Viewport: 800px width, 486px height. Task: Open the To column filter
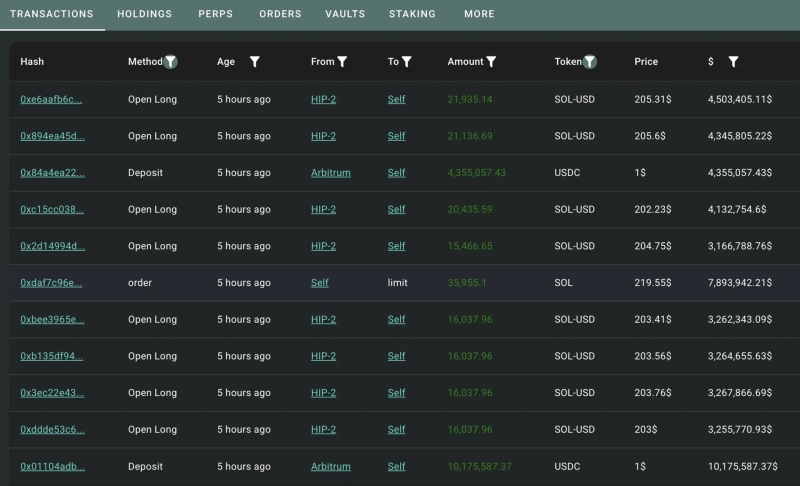[407, 62]
